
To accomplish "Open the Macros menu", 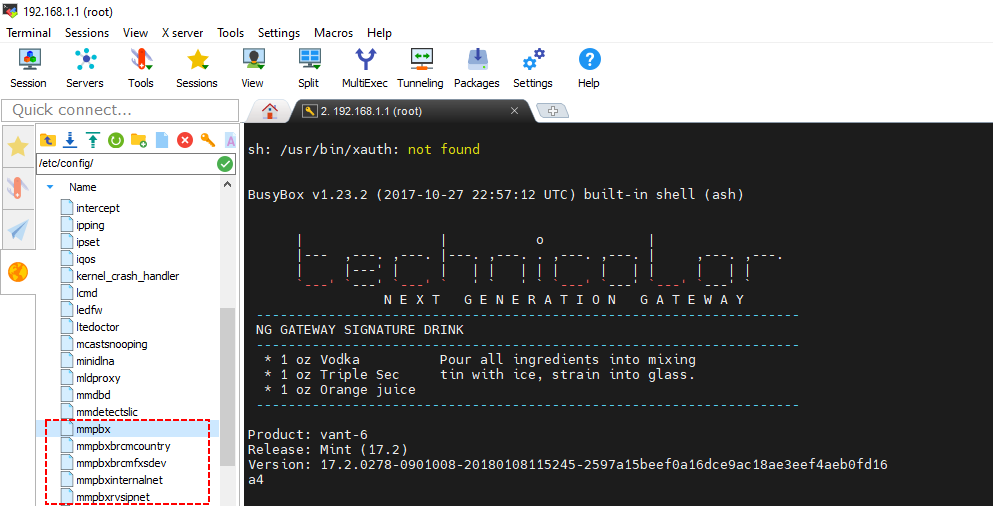I will click(x=334, y=33).
